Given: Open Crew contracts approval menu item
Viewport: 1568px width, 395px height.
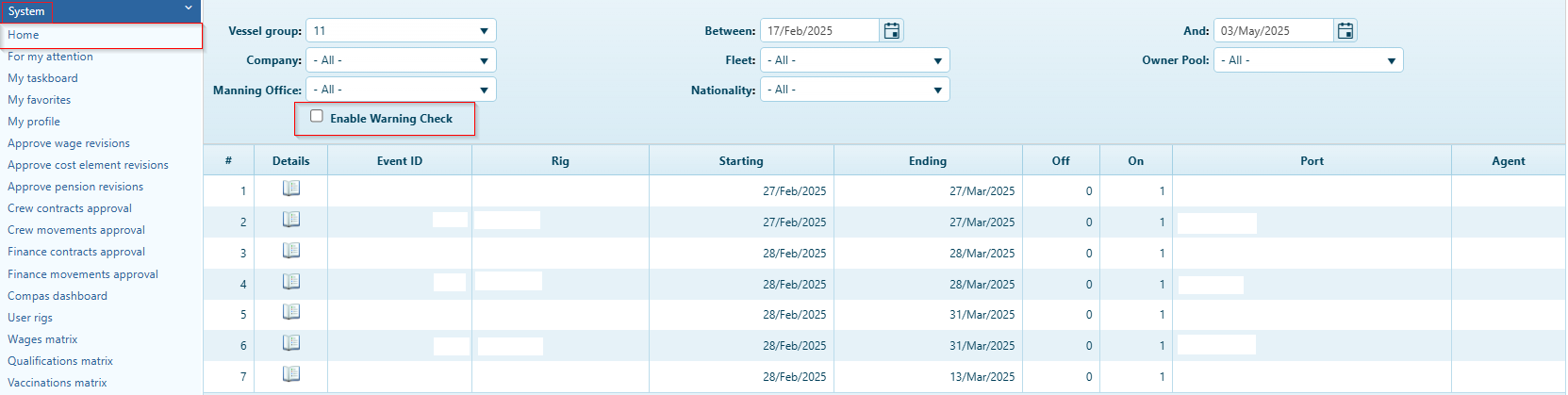Looking at the screenshot, I should 70,208.
